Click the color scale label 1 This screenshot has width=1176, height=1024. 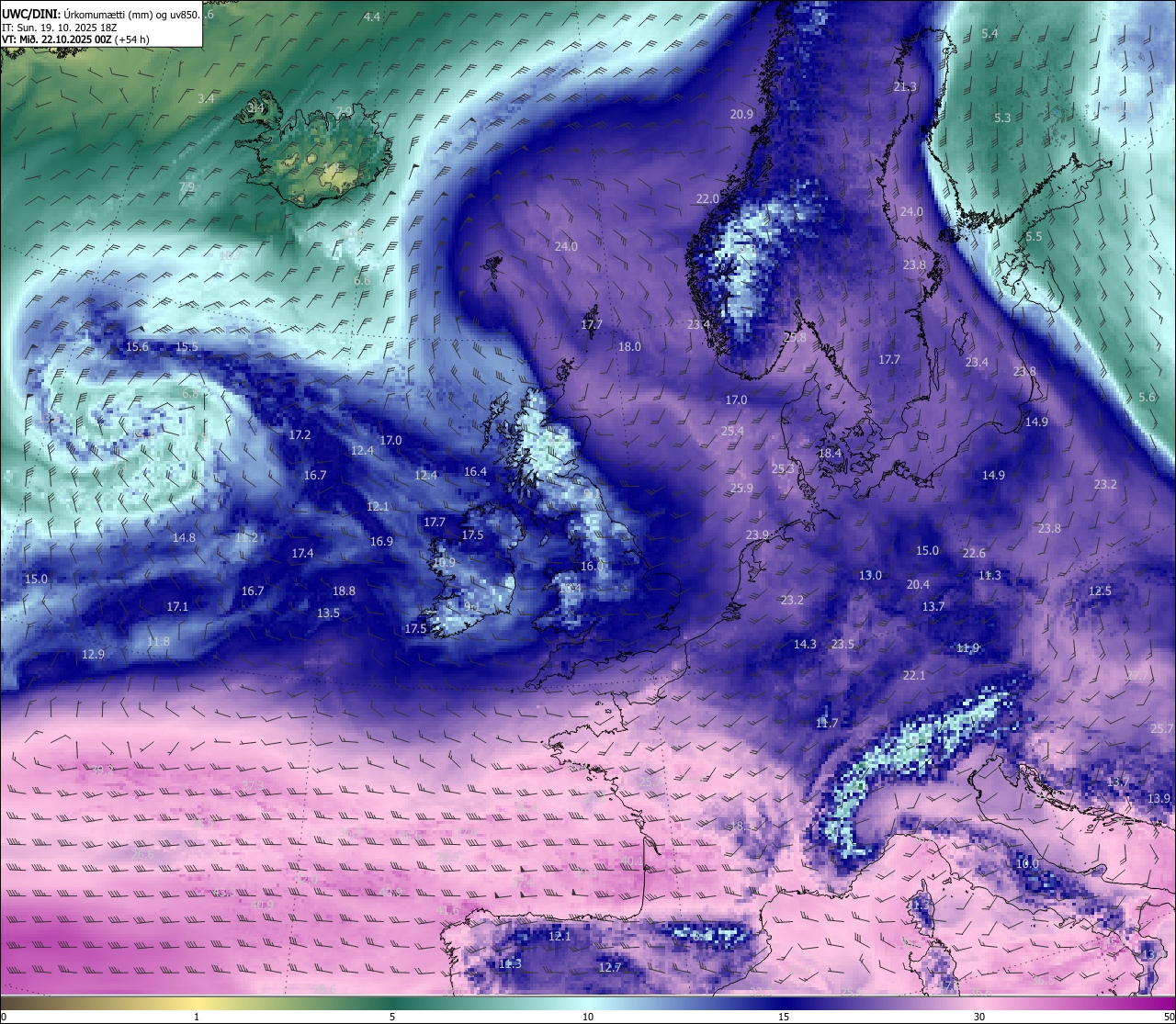197,1017
